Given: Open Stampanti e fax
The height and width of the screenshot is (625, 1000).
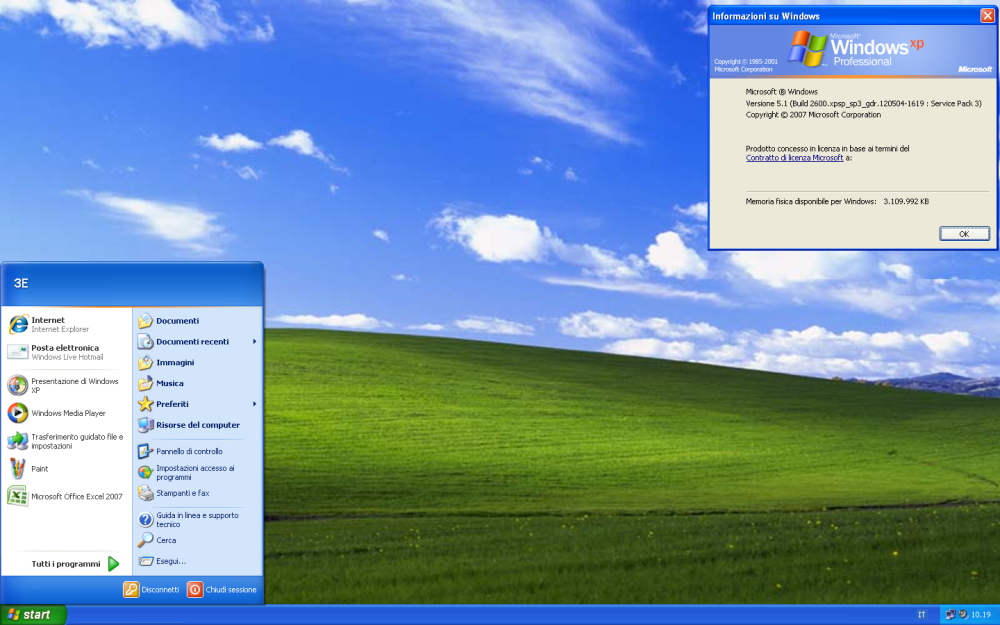Looking at the screenshot, I should coord(182,493).
